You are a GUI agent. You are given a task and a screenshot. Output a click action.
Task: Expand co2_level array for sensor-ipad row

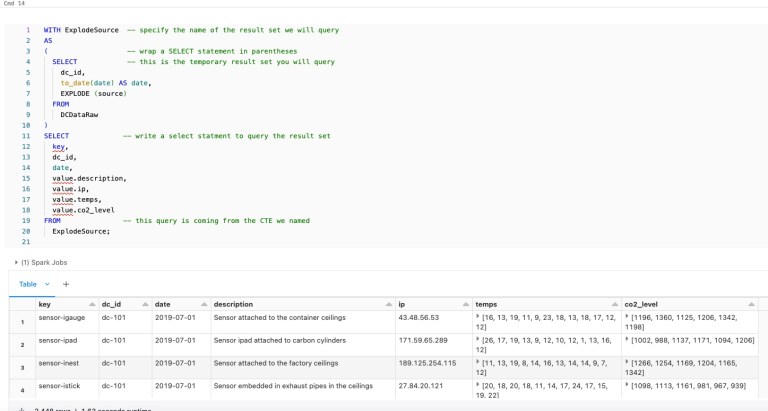point(627,339)
